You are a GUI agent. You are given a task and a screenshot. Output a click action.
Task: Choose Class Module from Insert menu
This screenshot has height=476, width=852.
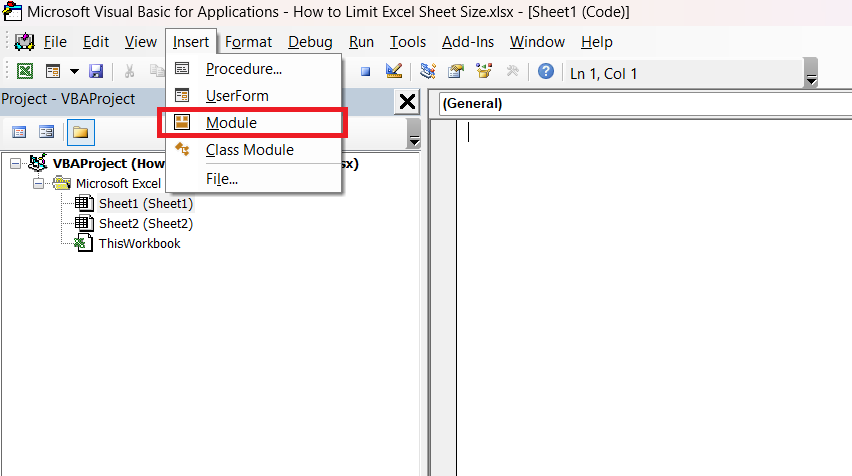point(254,150)
